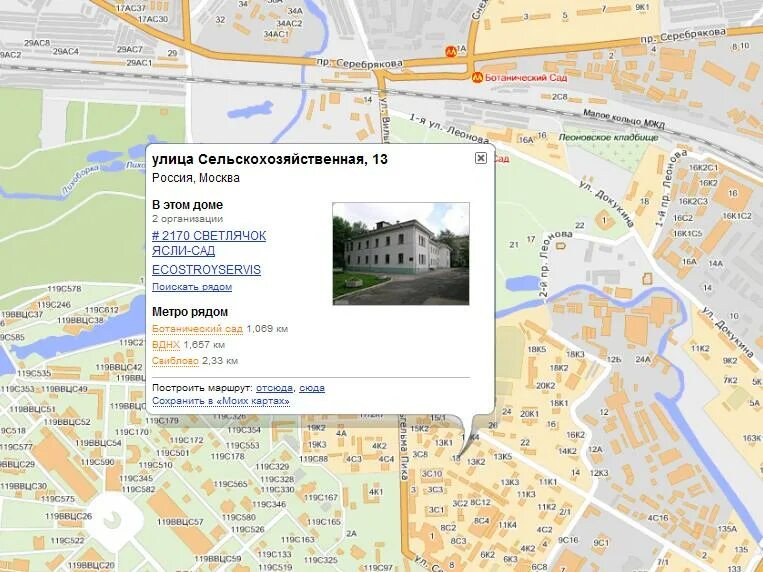Click building label 119С565
This screenshot has height=572, width=763.
[x=231, y=484]
